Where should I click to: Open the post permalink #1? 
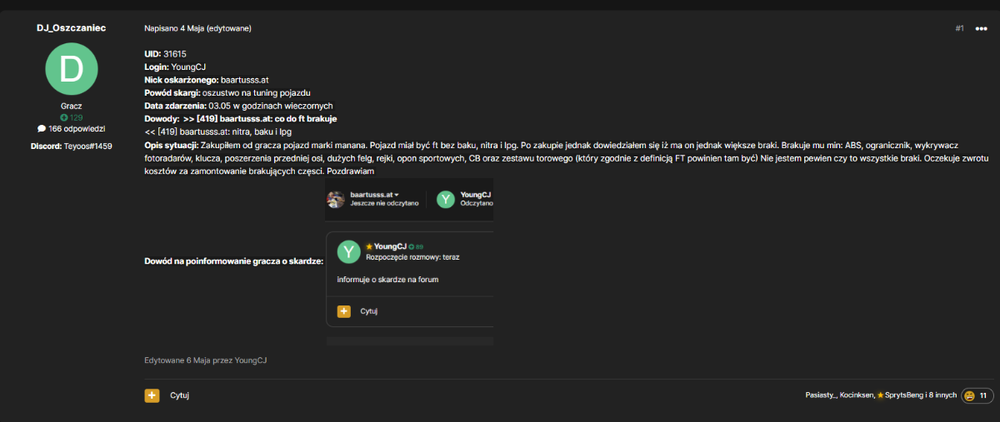click(x=959, y=29)
